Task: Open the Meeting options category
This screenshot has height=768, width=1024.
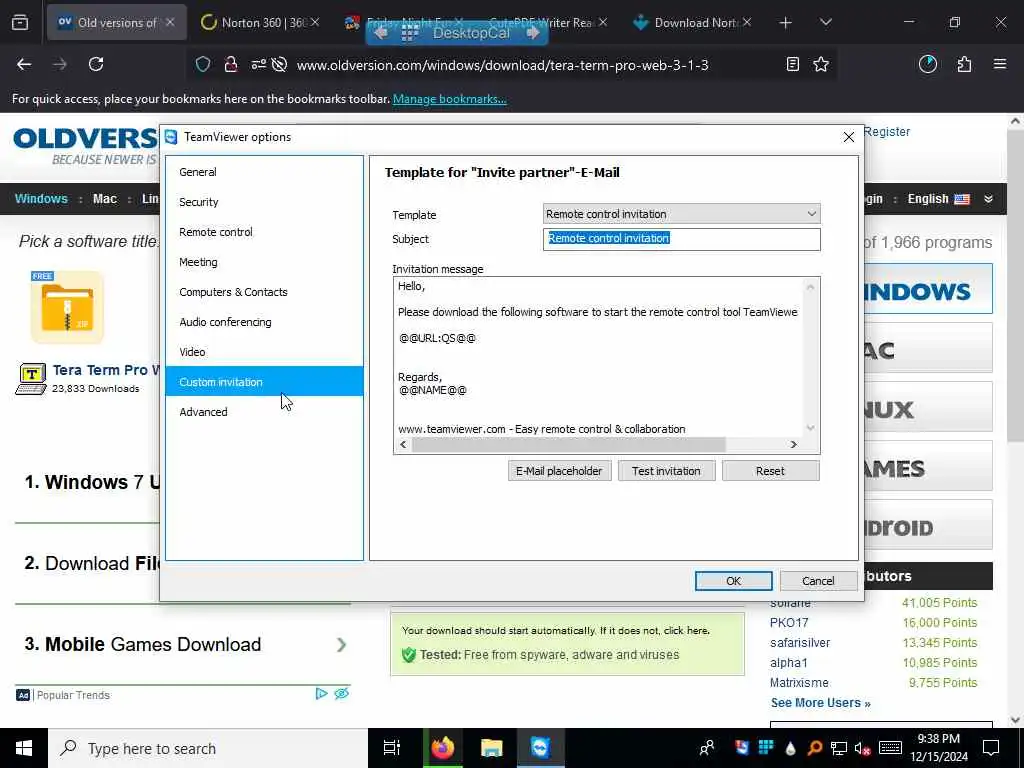Action: 264,262
